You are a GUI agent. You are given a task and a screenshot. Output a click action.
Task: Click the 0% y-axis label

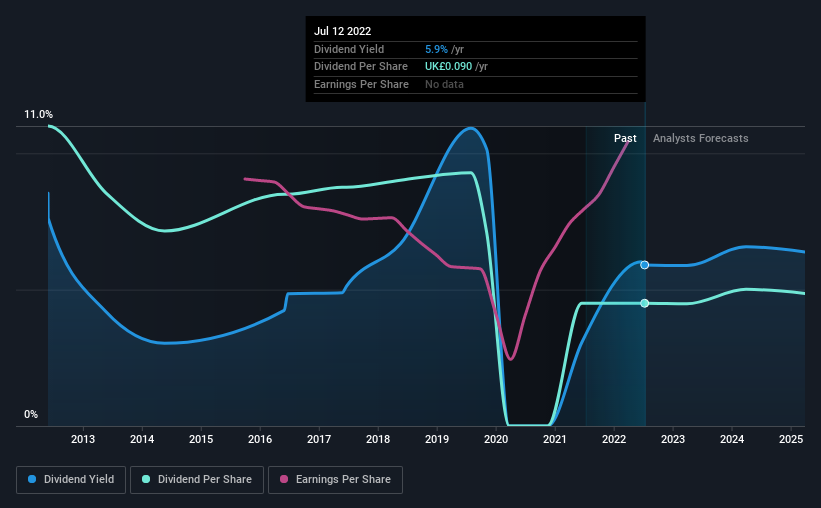pos(31,414)
